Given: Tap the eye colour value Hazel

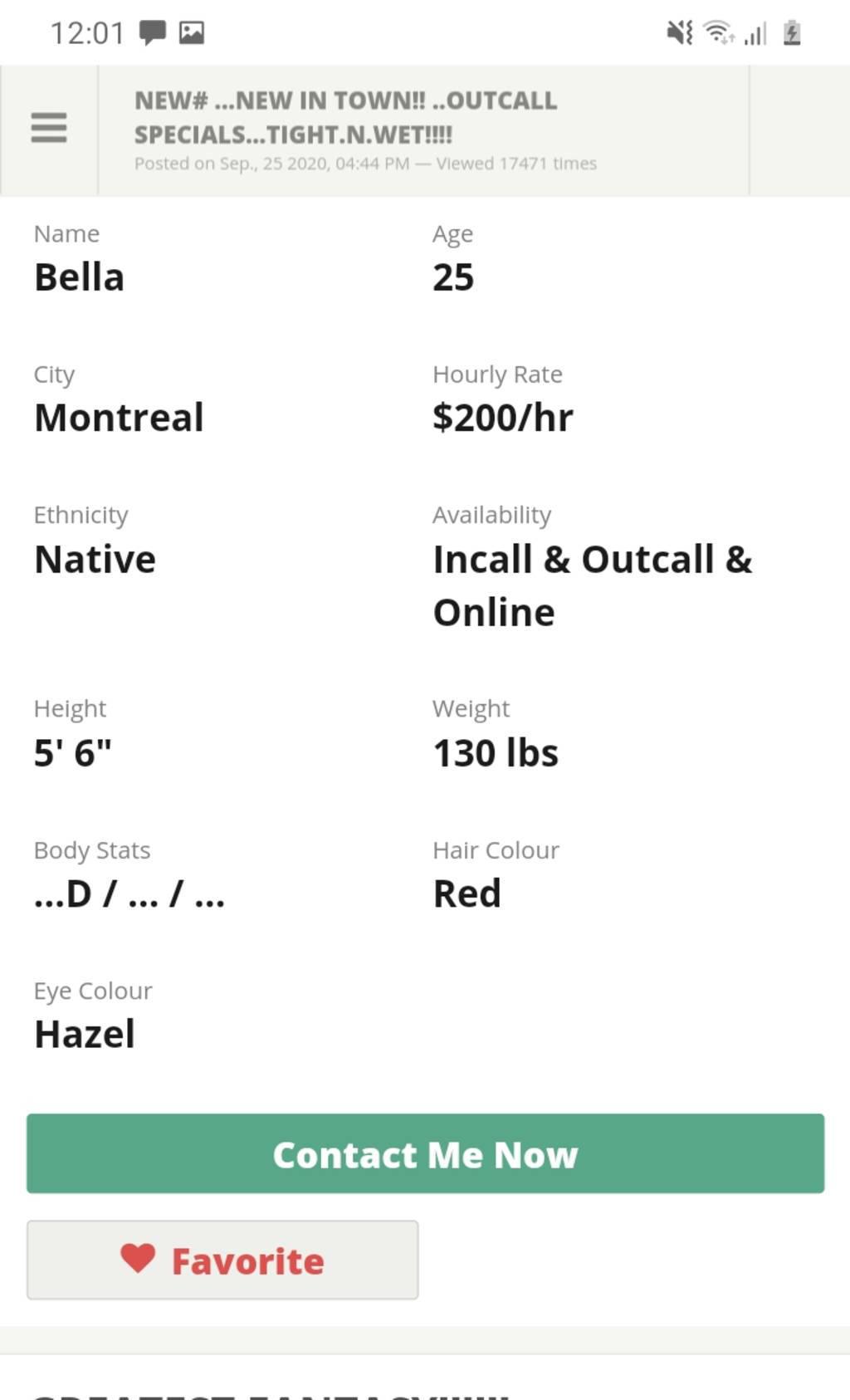Looking at the screenshot, I should point(84,1035).
